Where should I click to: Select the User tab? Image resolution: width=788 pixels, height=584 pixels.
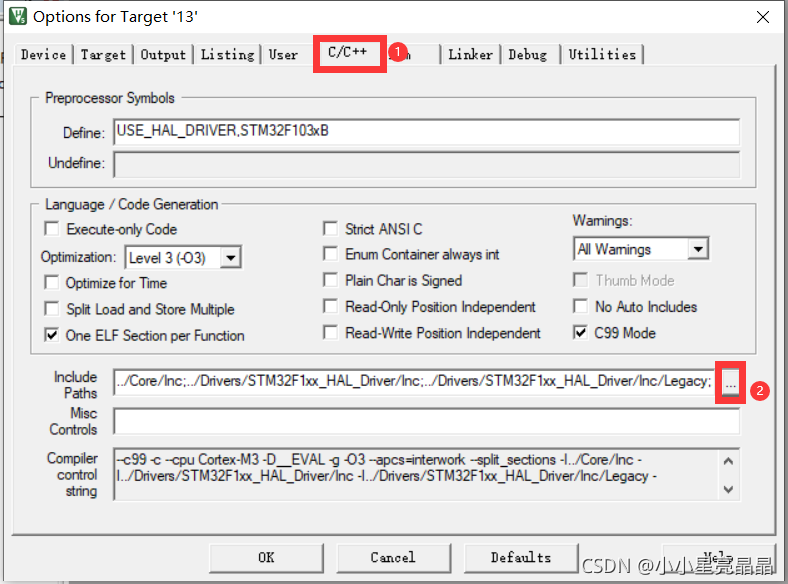[x=283, y=54]
